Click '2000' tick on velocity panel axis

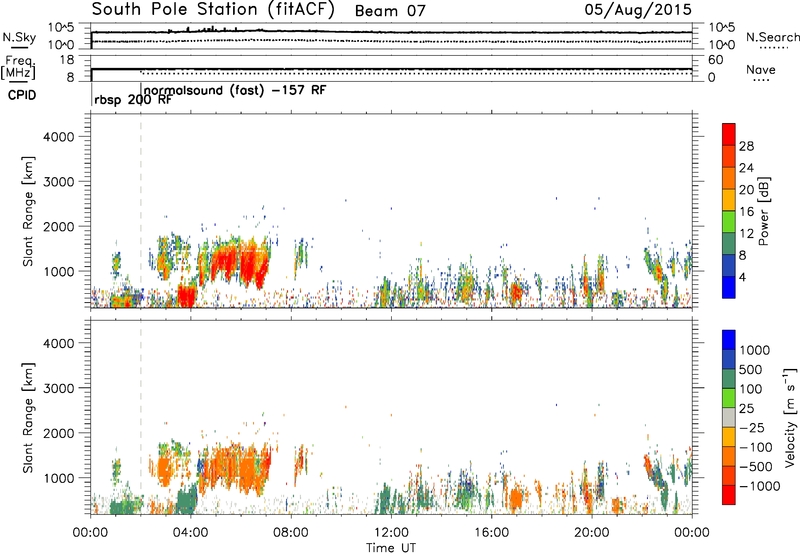pos(59,433)
